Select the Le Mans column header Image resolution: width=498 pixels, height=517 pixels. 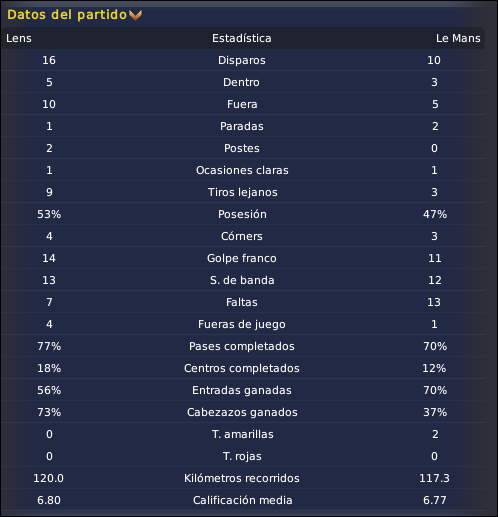point(458,38)
